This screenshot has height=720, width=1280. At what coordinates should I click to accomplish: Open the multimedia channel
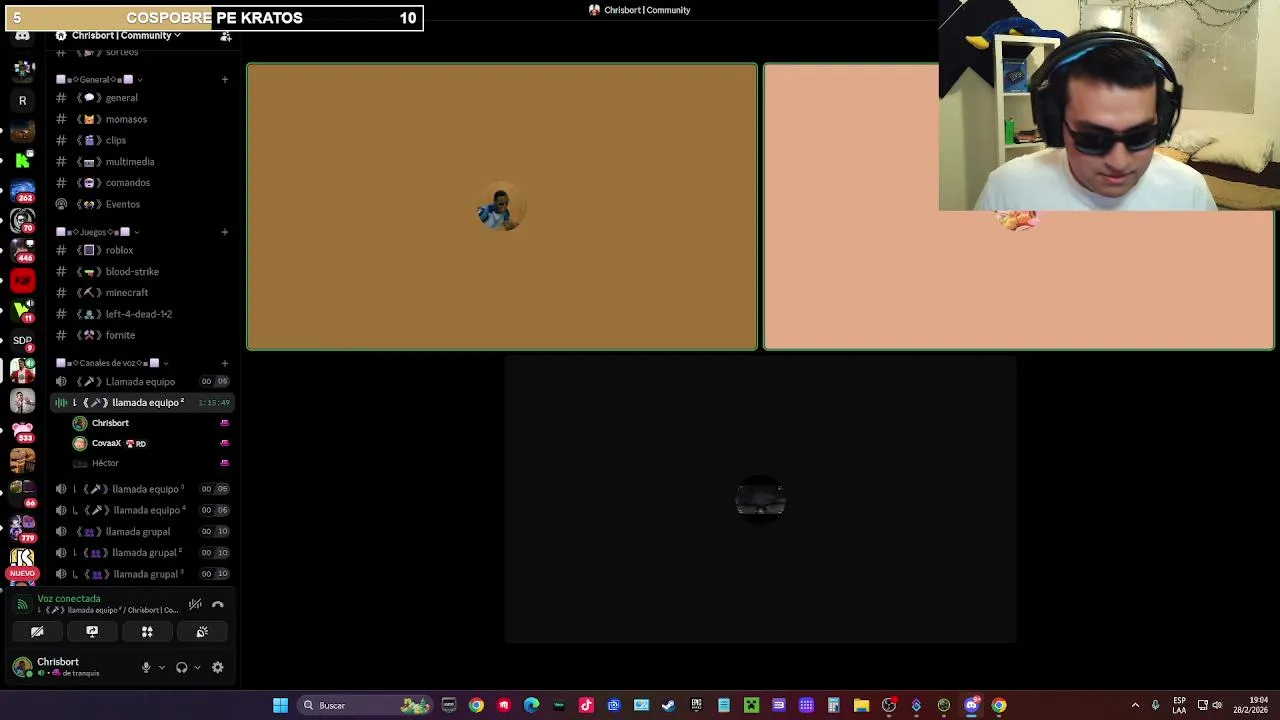click(x=142, y=162)
